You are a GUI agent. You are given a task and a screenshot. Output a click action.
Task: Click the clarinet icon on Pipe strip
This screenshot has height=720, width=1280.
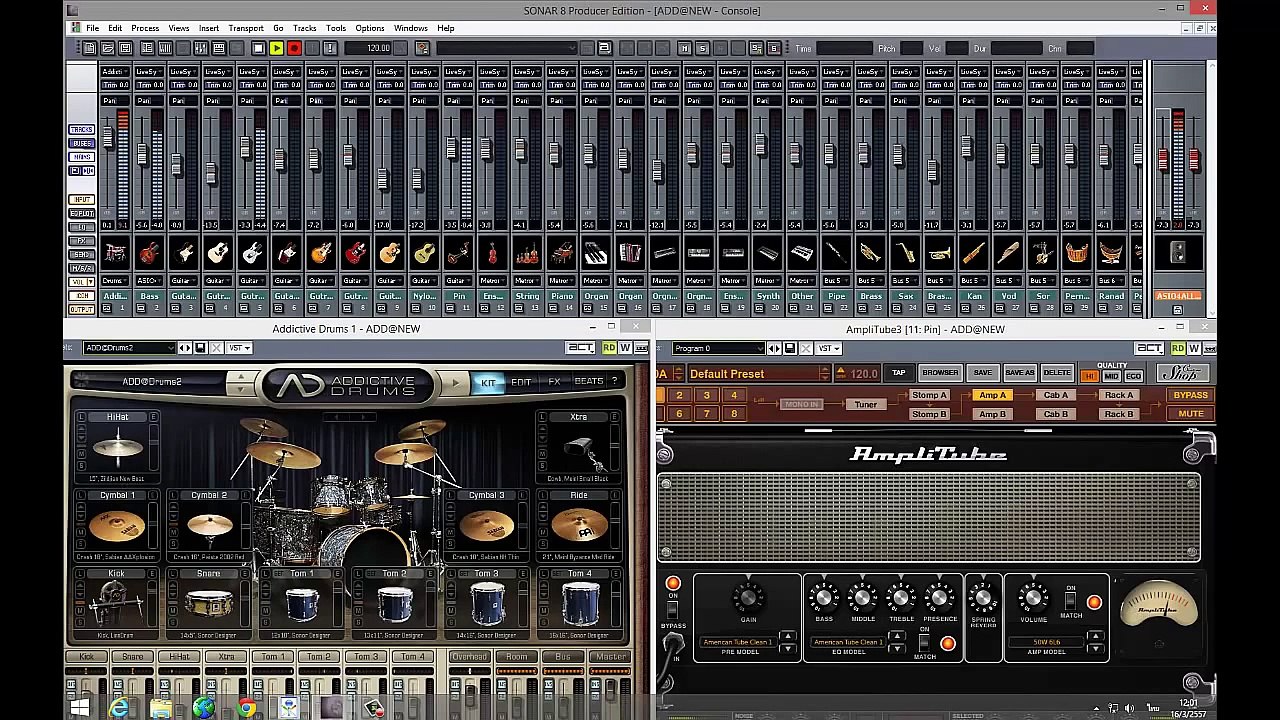836,253
